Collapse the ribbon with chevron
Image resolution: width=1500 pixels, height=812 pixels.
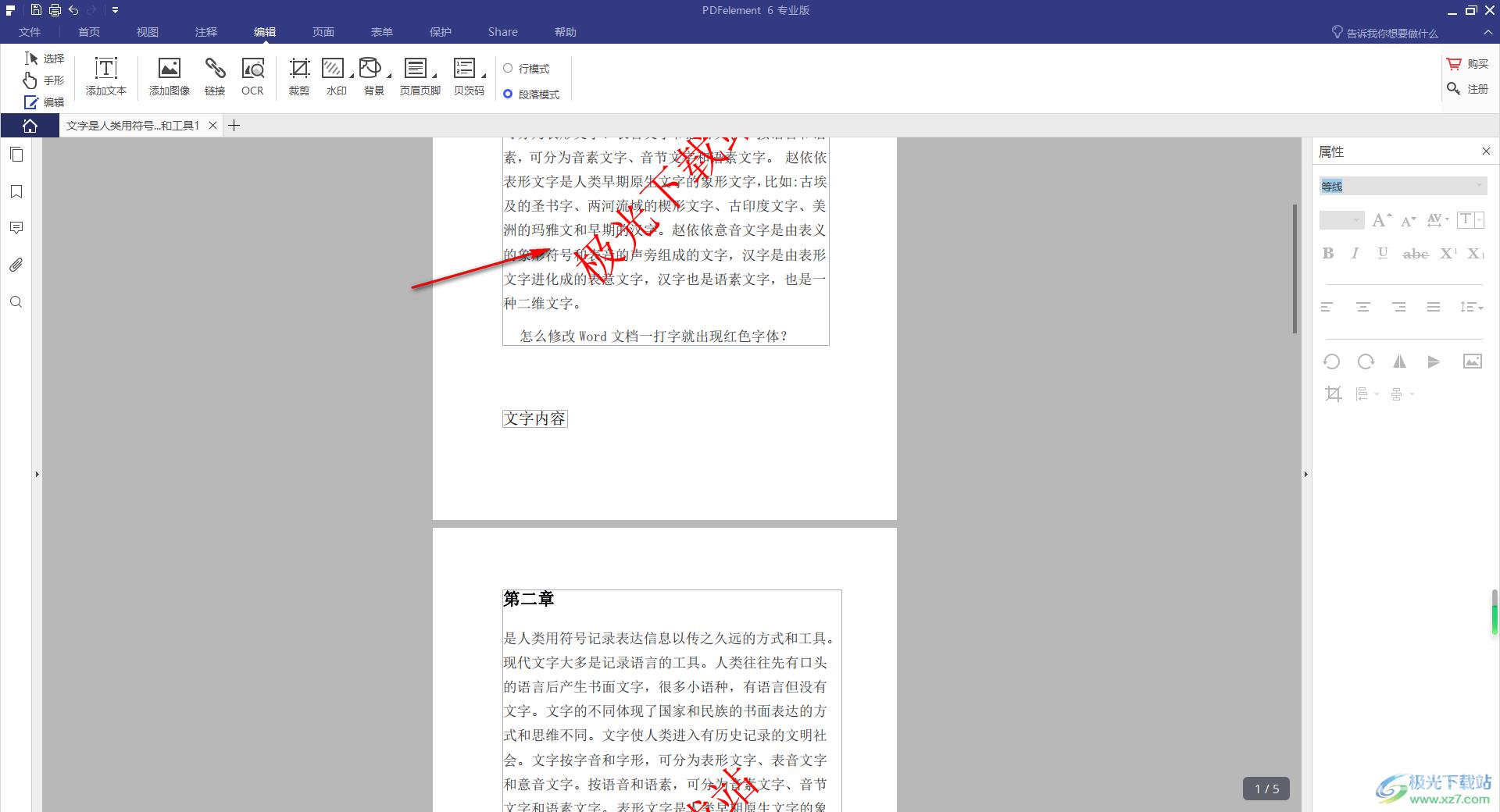pos(1487,32)
